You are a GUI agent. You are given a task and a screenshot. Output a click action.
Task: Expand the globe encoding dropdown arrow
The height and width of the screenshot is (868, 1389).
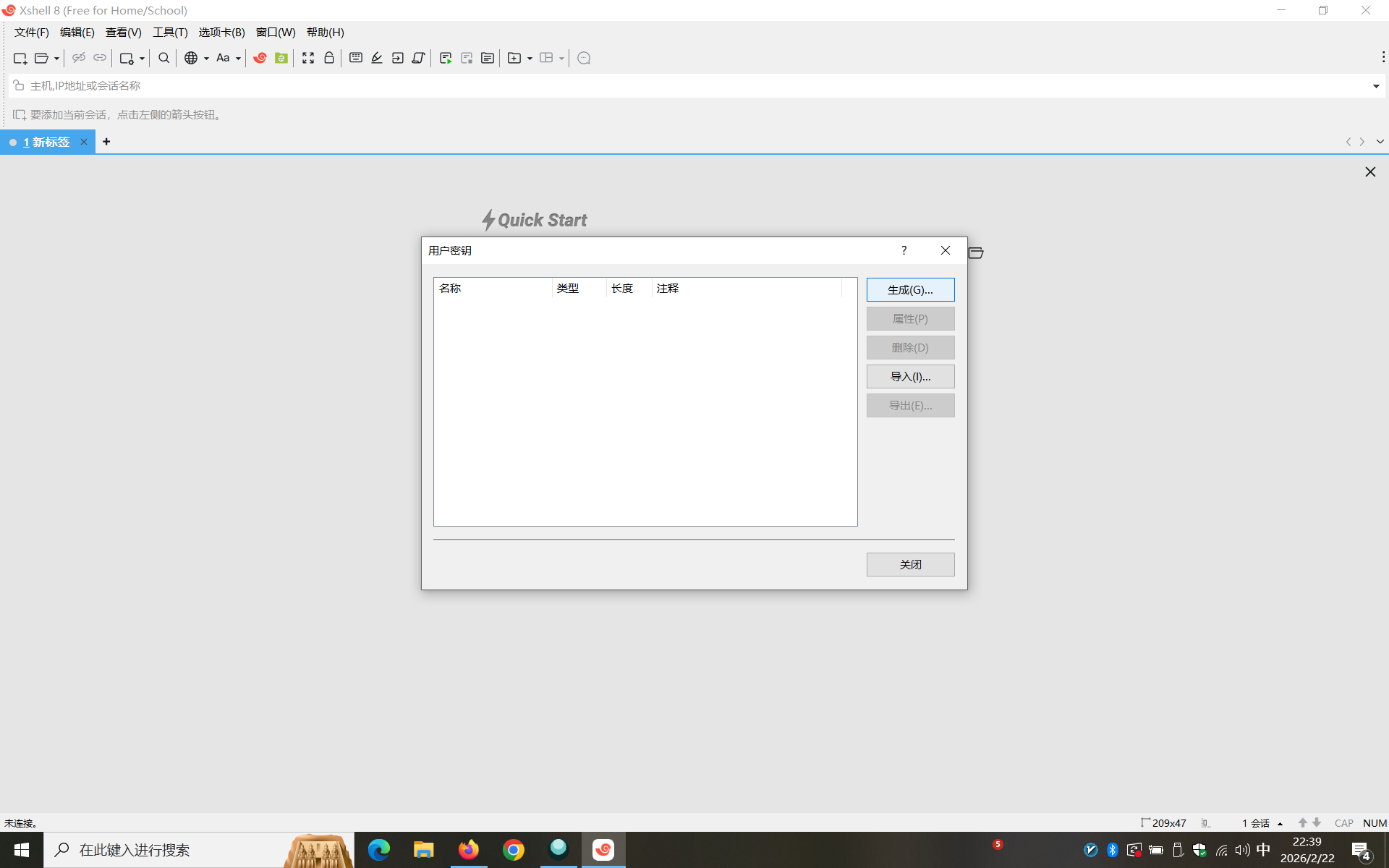click(206, 59)
